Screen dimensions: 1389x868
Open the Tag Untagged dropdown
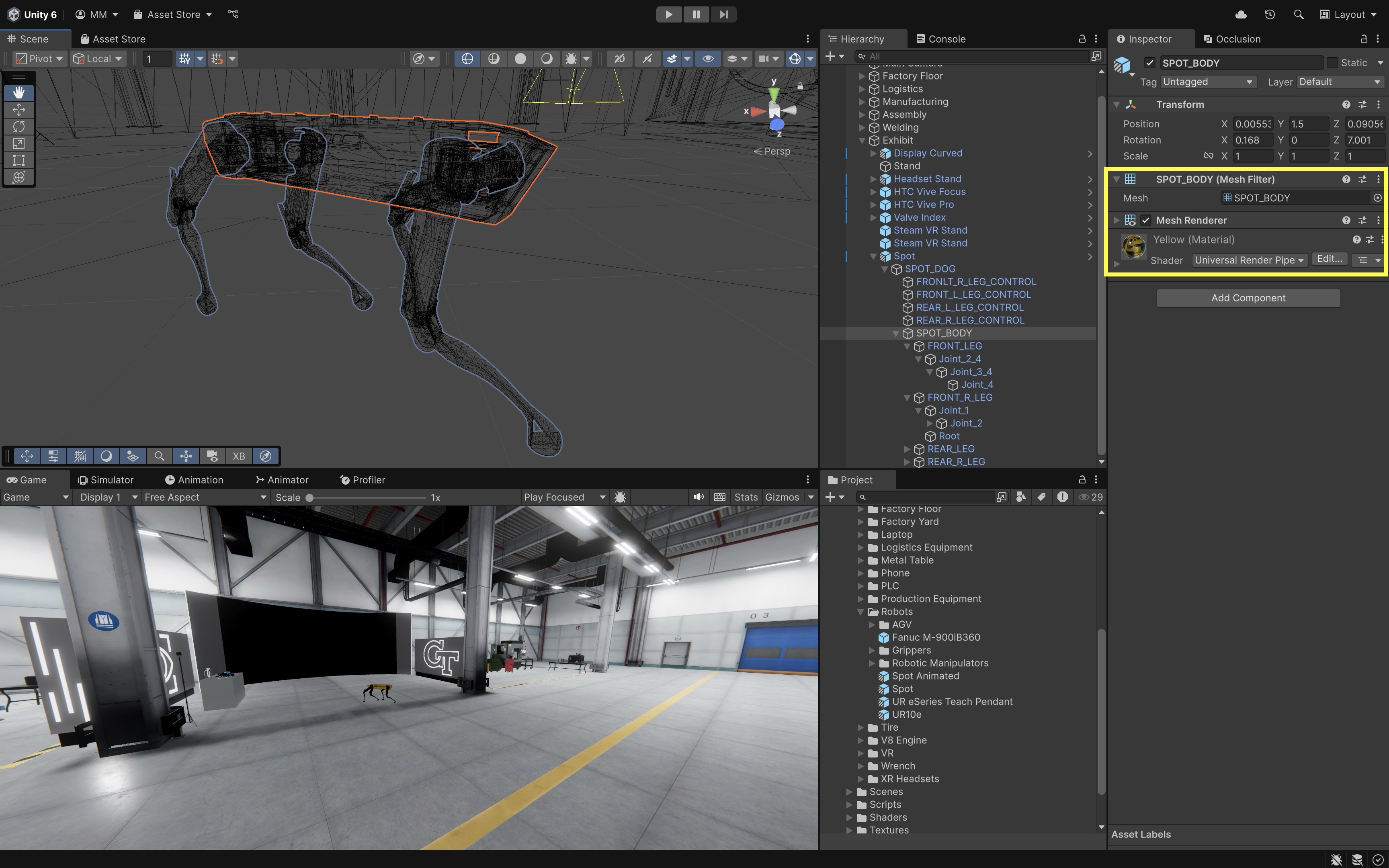pos(1208,82)
